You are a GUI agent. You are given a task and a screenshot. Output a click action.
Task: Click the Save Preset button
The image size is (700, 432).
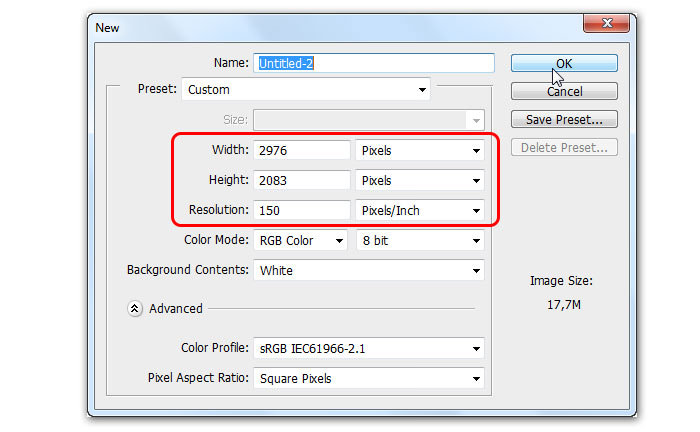click(564, 119)
